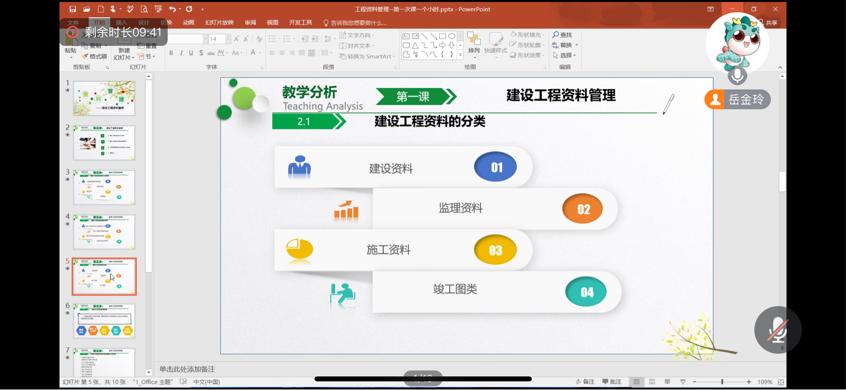
Task: Toggle the muted microphone button
Action: coord(777,330)
